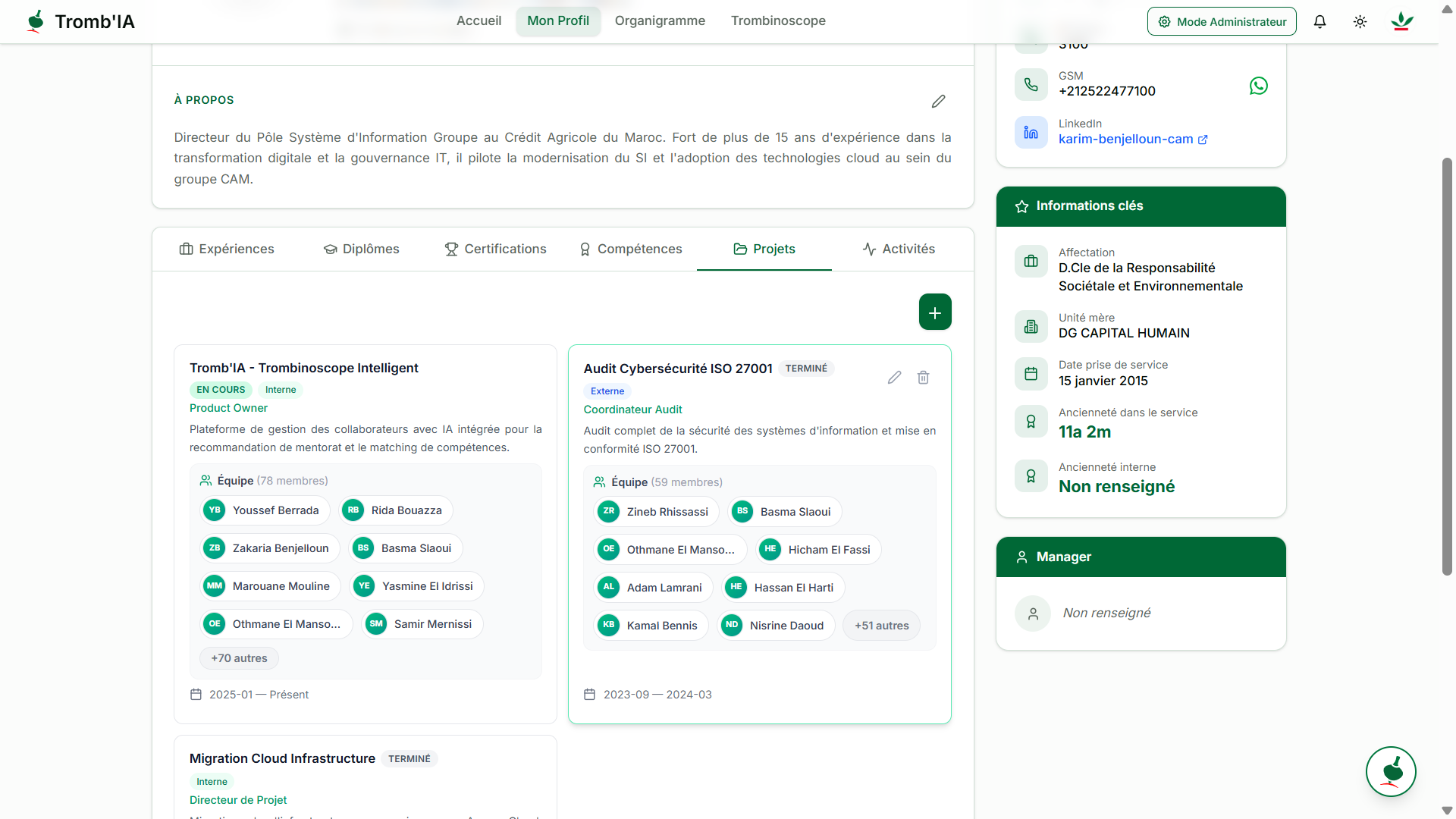Click the EN COURS status badge
The width and height of the screenshot is (1456, 819).
(221, 390)
